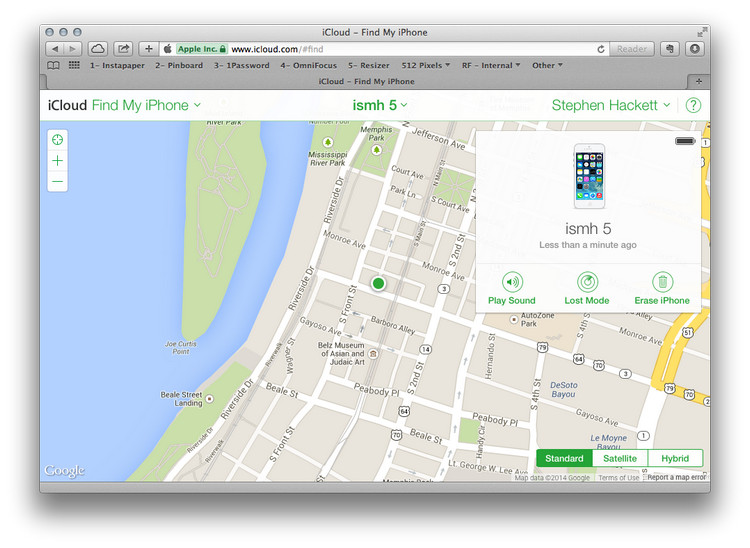This screenshot has width=750, height=548.
Task: Show Top Sites grid icon
Action: (74, 65)
